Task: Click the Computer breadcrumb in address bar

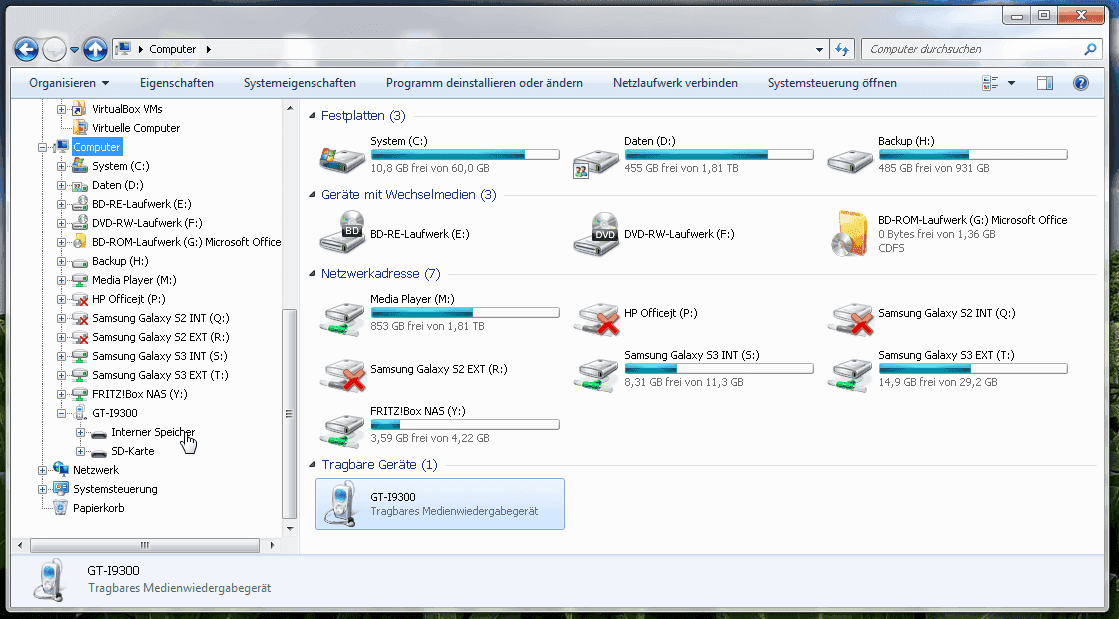Action: pos(173,49)
